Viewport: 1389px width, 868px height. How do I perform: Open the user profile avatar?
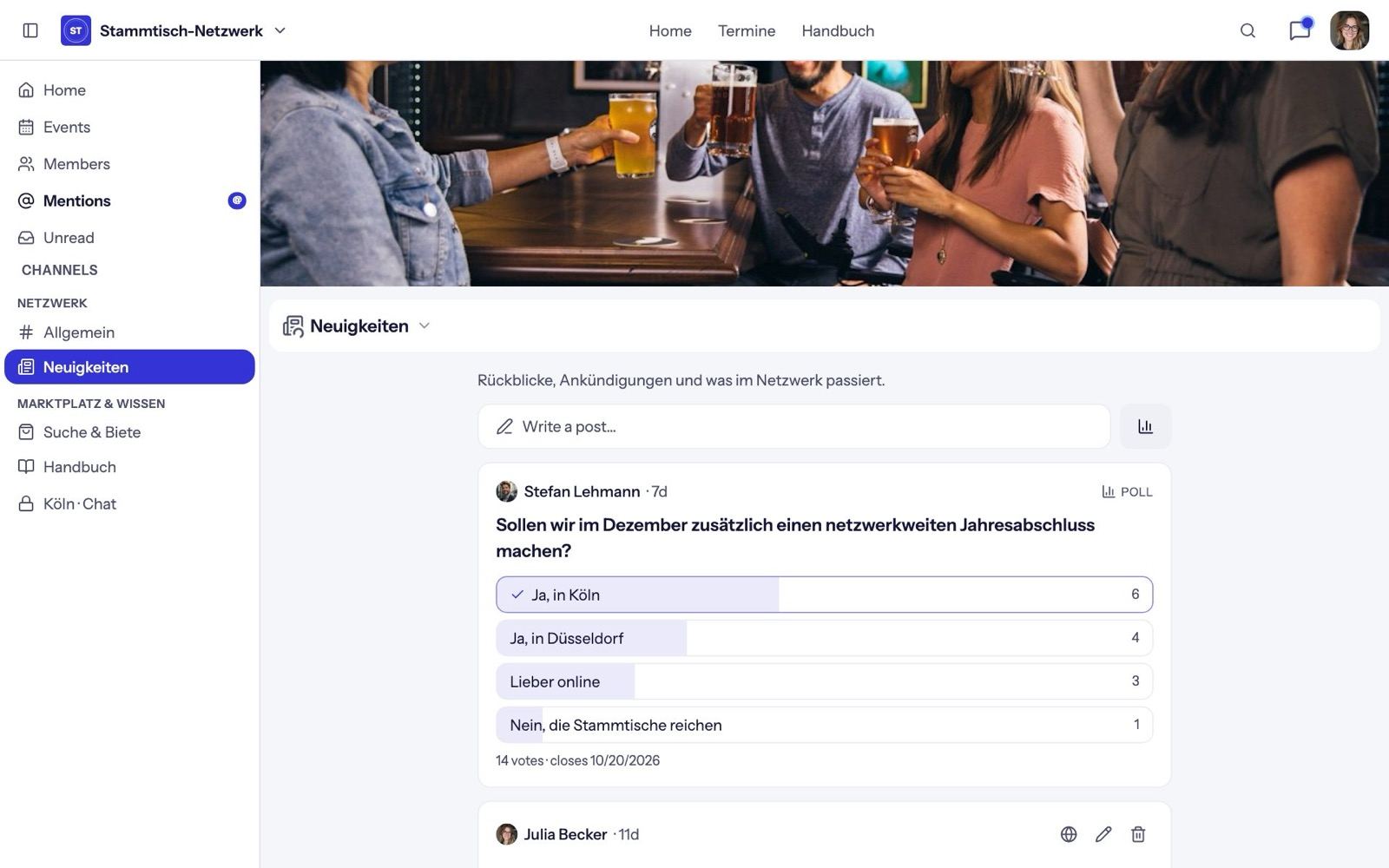[x=1349, y=30]
